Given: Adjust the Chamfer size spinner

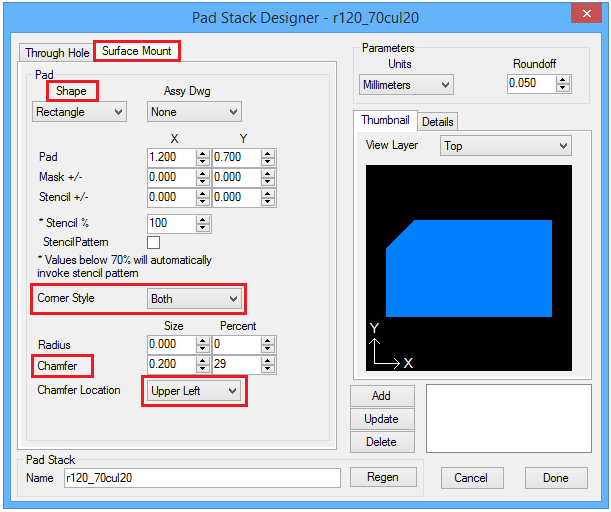Looking at the screenshot, I should tap(202, 364).
